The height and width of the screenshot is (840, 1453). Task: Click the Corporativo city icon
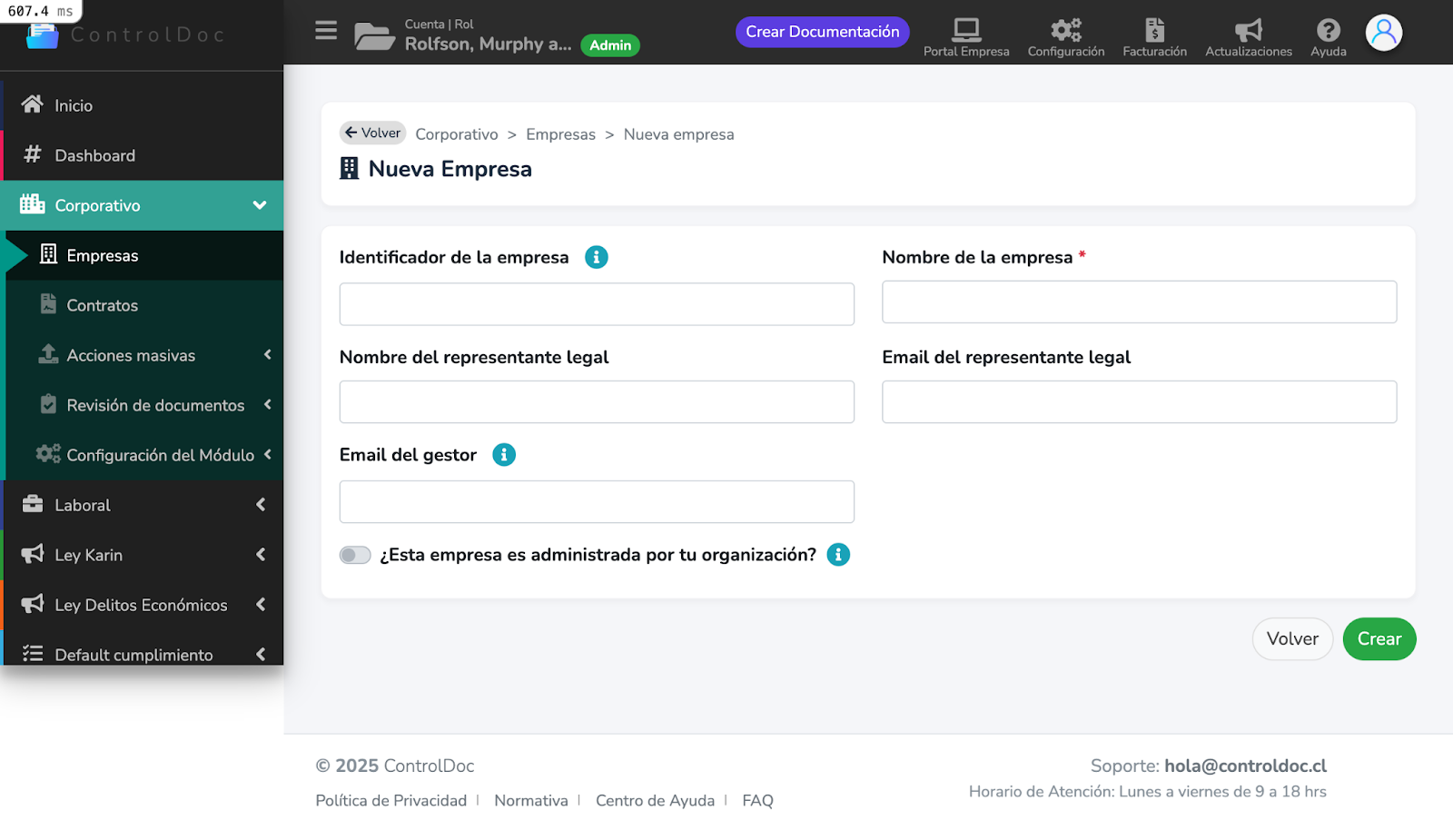click(x=33, y=204)
